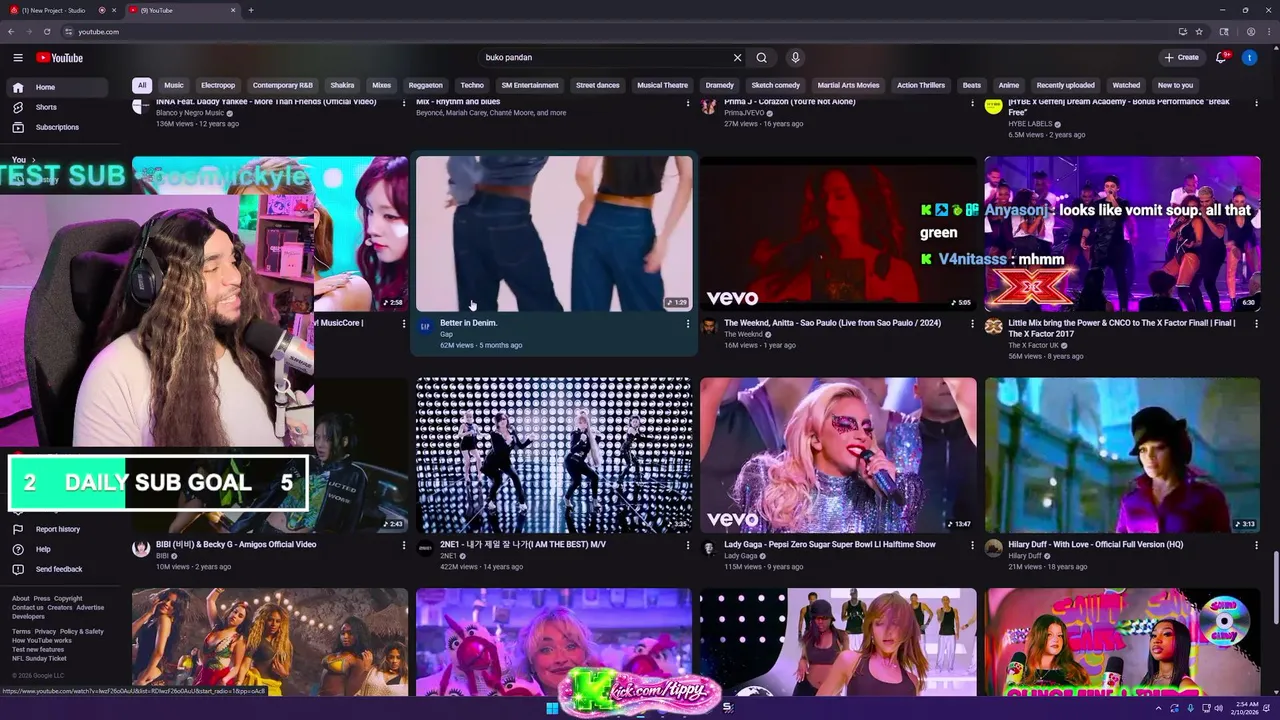Select the Reggaeton filter chip
This screenshot has width=1280, height=720.
pos(426,85)
